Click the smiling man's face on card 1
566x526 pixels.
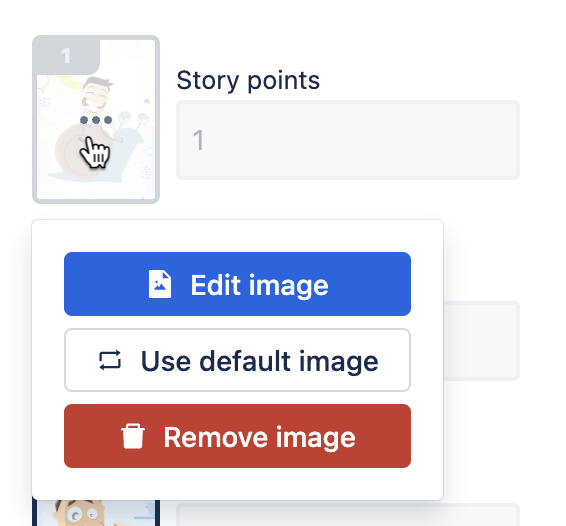pyautogui.click(x=95, y=94)
